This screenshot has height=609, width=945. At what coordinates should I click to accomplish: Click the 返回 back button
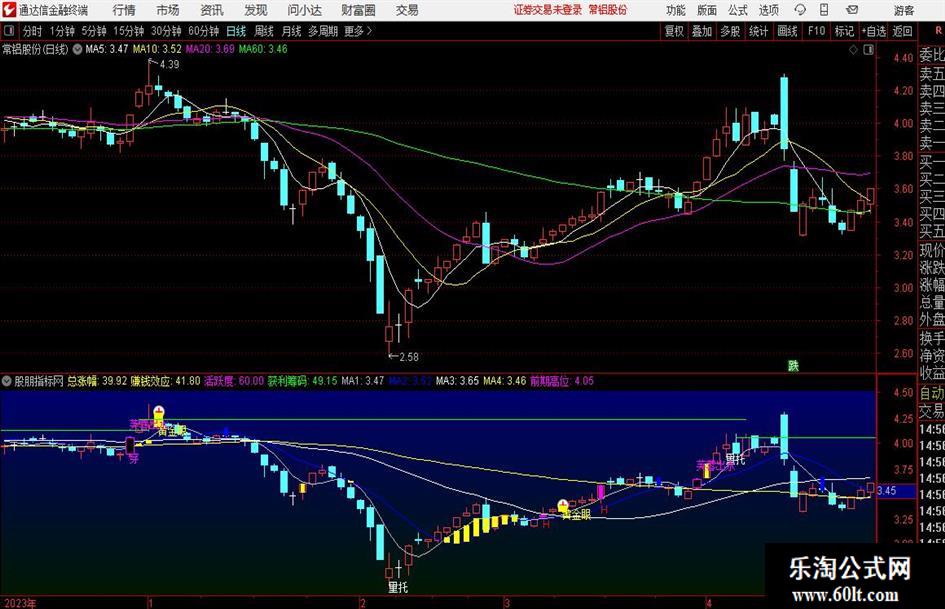point(902,31)
